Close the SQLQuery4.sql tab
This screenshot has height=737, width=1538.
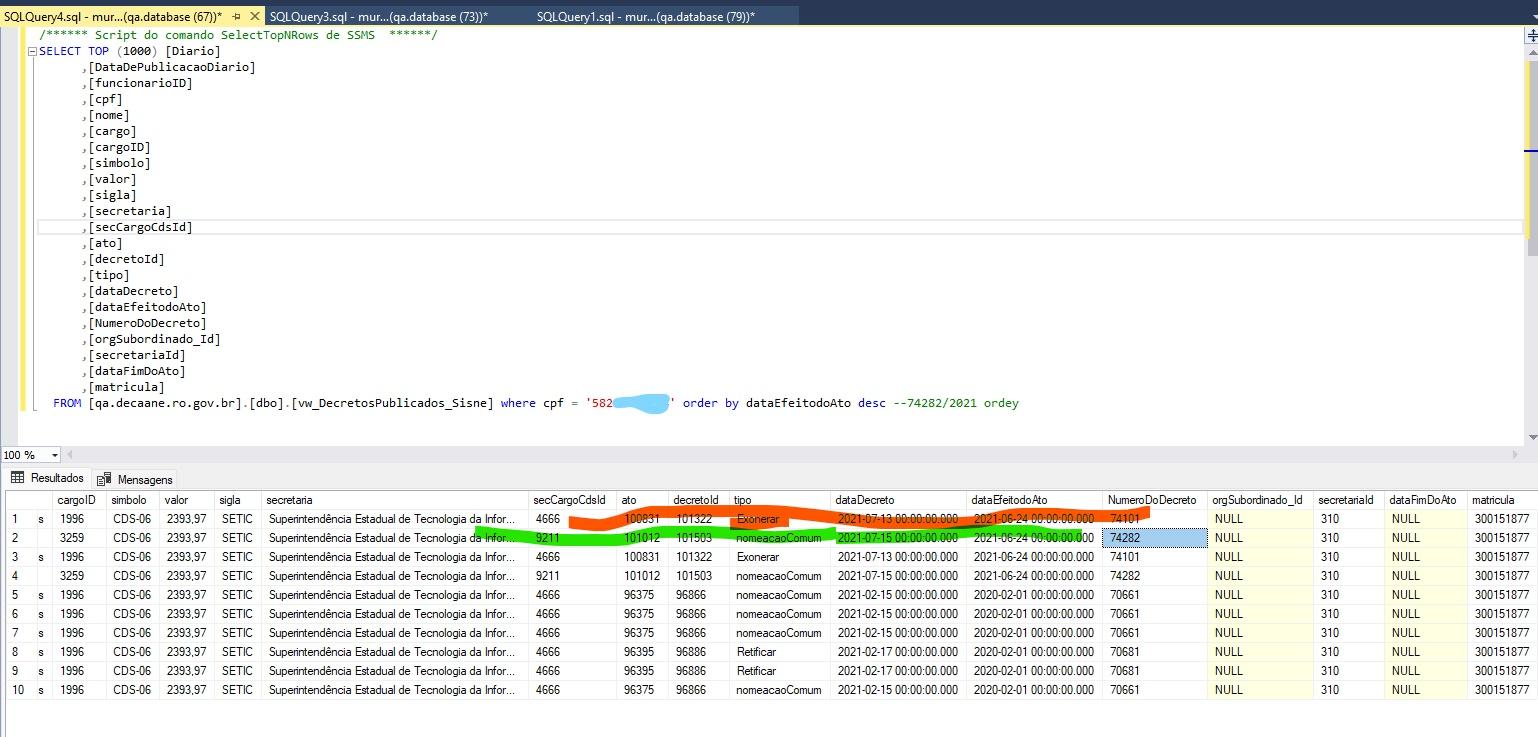click(254, 17)
